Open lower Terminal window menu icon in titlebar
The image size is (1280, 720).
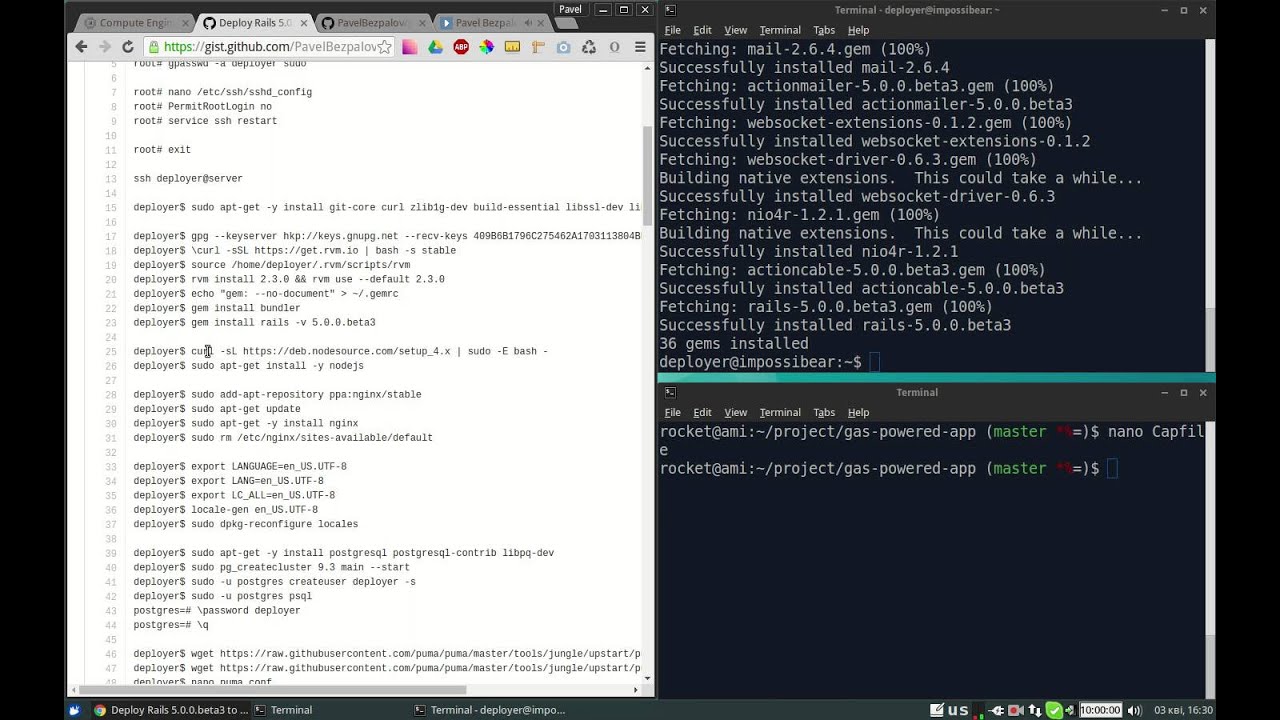[x=670, y=393]
